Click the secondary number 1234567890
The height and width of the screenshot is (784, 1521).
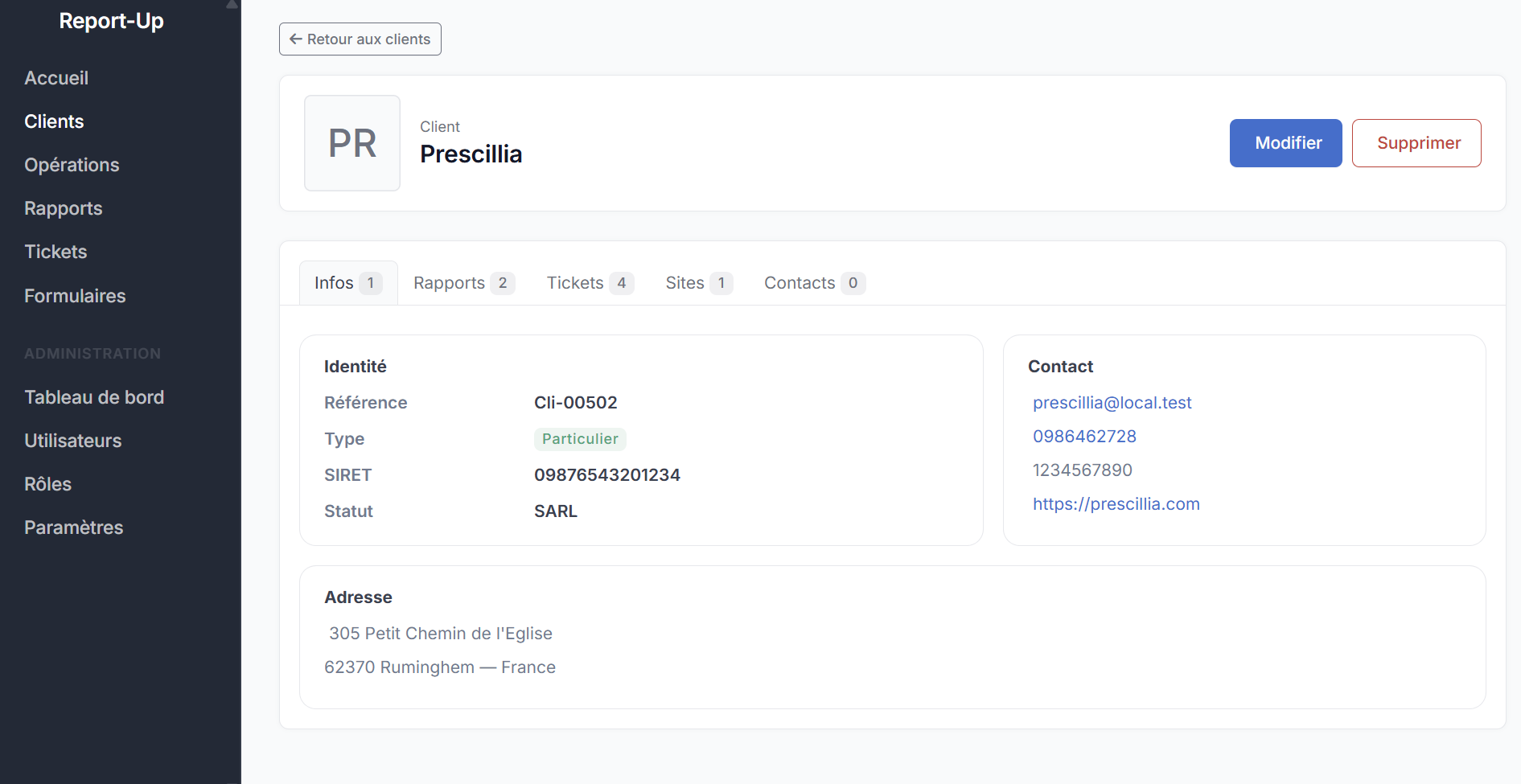click(1083, 470)
